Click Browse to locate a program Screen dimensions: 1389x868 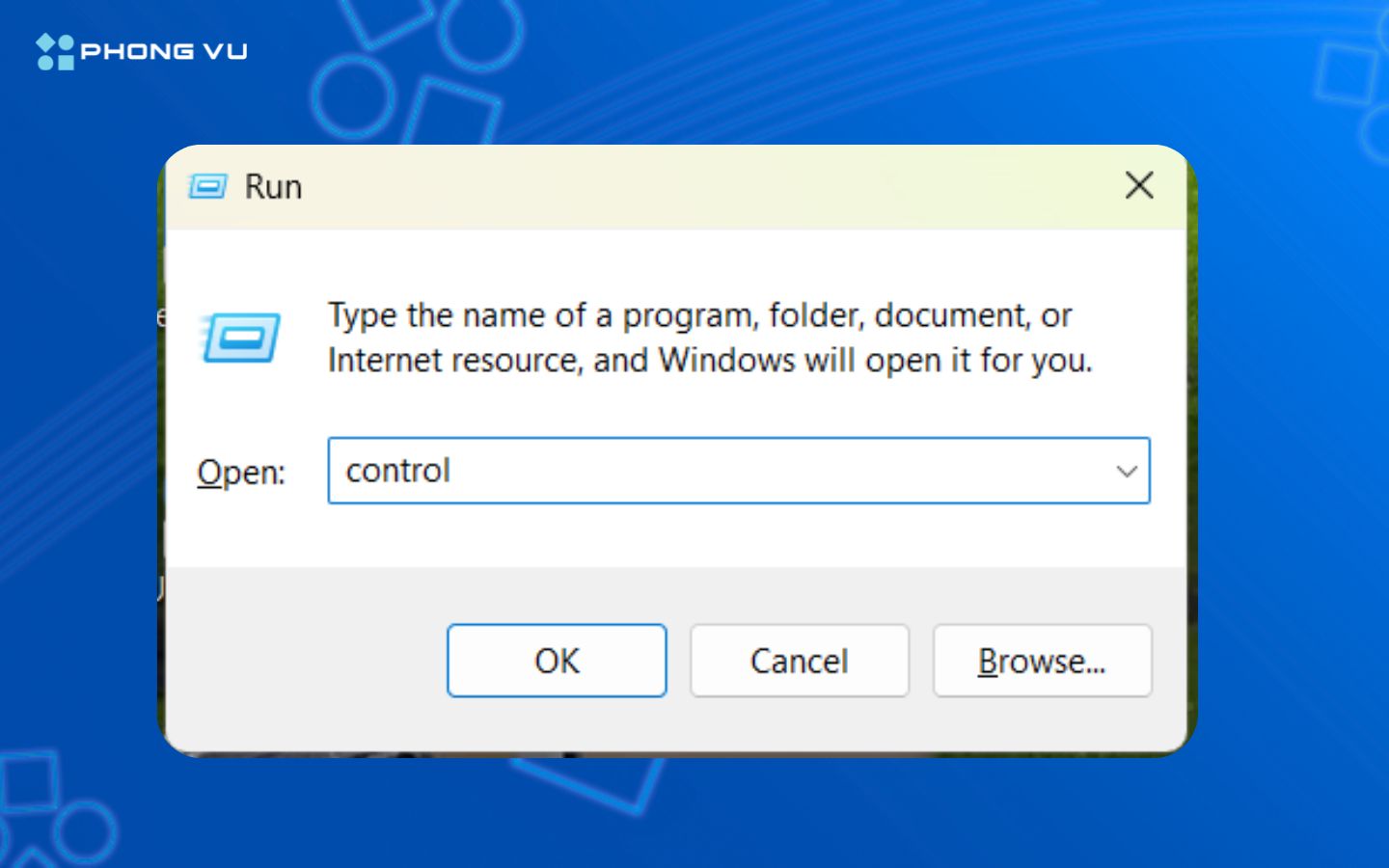pyautogui.click(x=1042, y=661)
